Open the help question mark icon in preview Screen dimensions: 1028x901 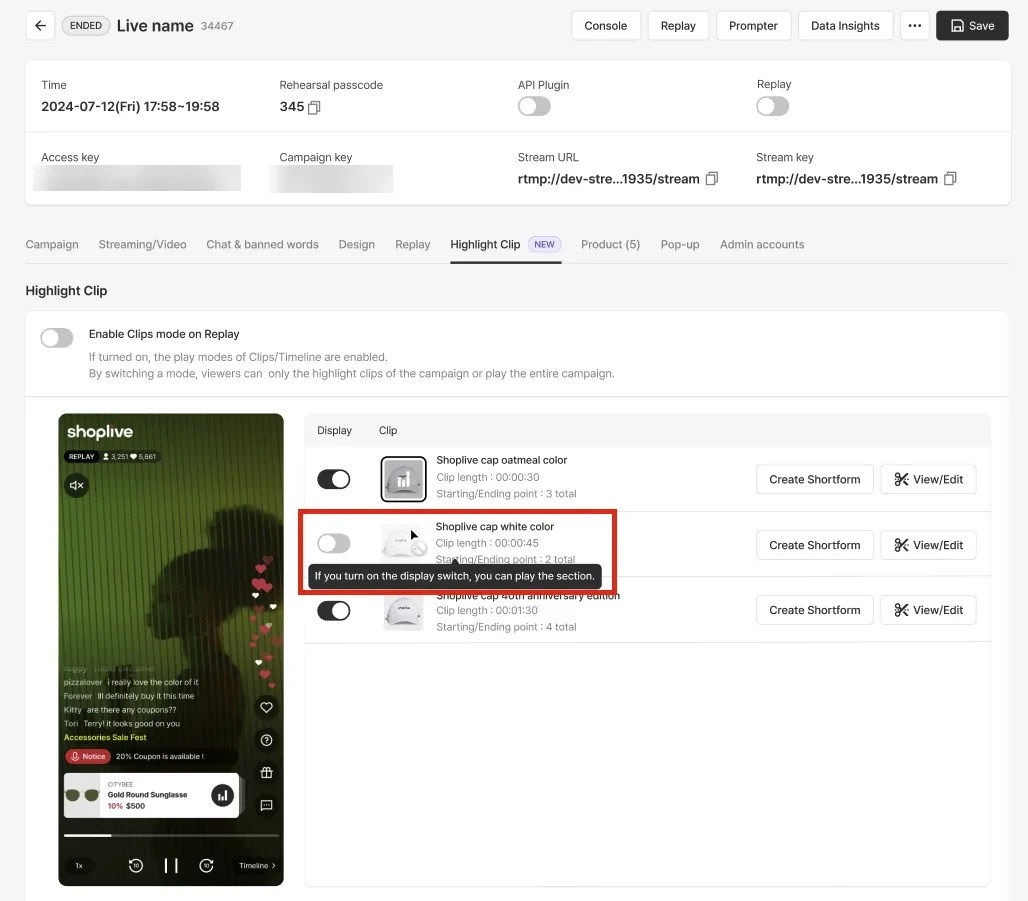[x=266, y=740]
